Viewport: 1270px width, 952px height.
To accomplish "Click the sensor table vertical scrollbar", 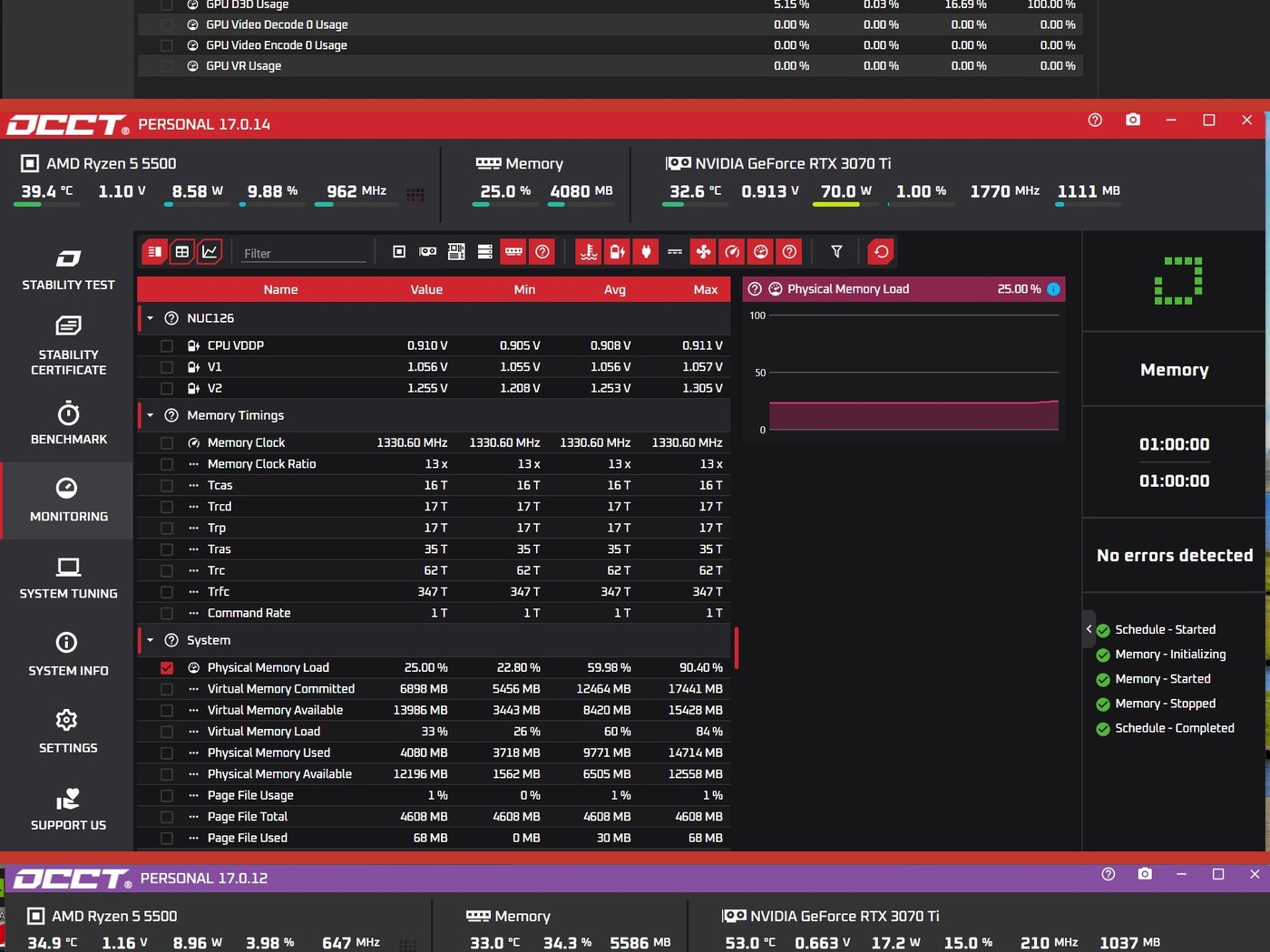I will click(x=737, y=648).
